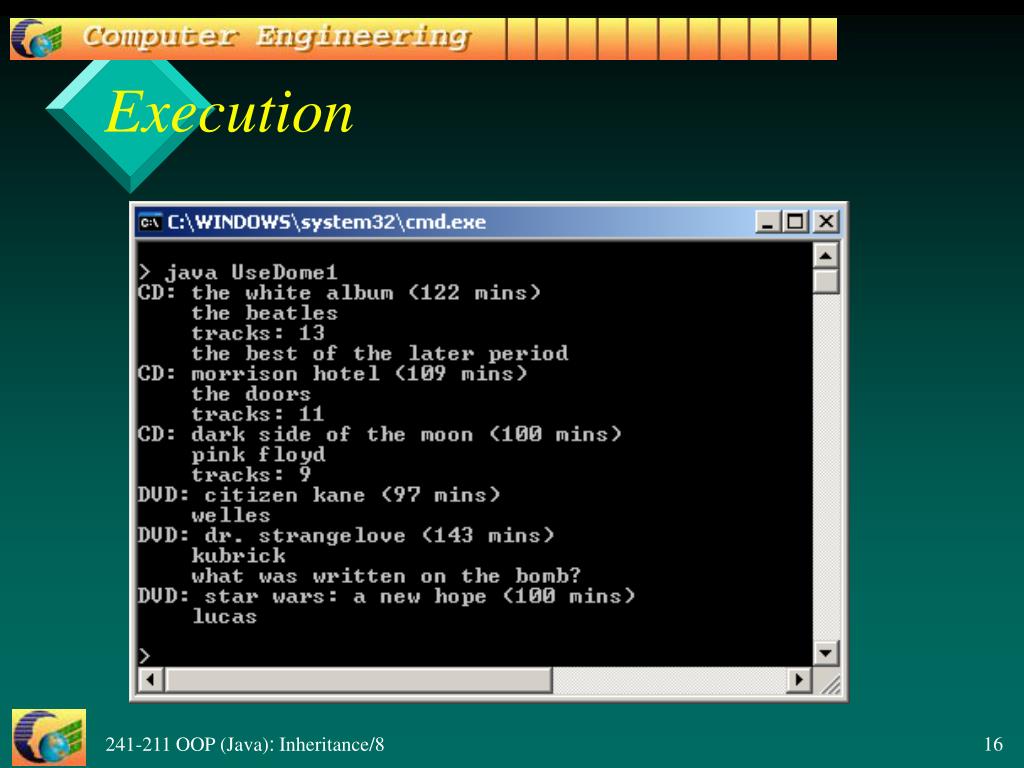
Task: Click 'what was written on the bomb?' line
Action: coord(386,576)
